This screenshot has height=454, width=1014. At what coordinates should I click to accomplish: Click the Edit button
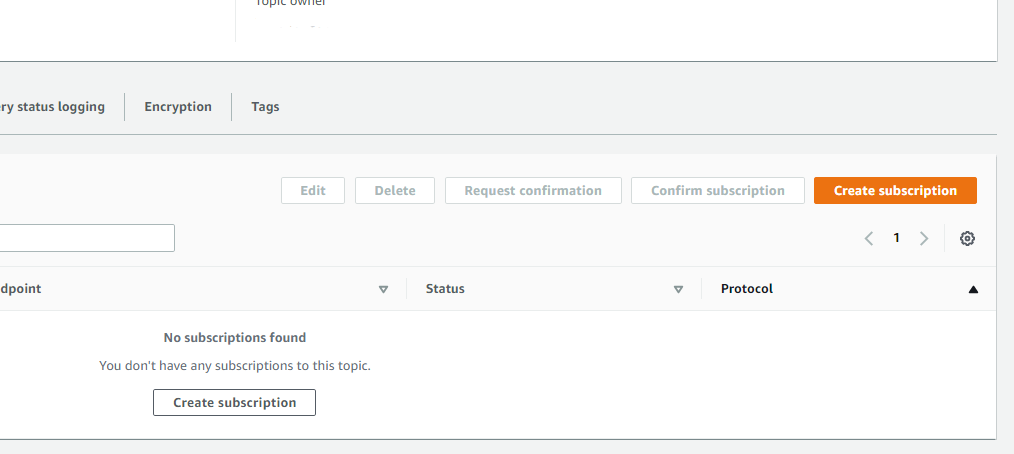(x=313, y=191)
